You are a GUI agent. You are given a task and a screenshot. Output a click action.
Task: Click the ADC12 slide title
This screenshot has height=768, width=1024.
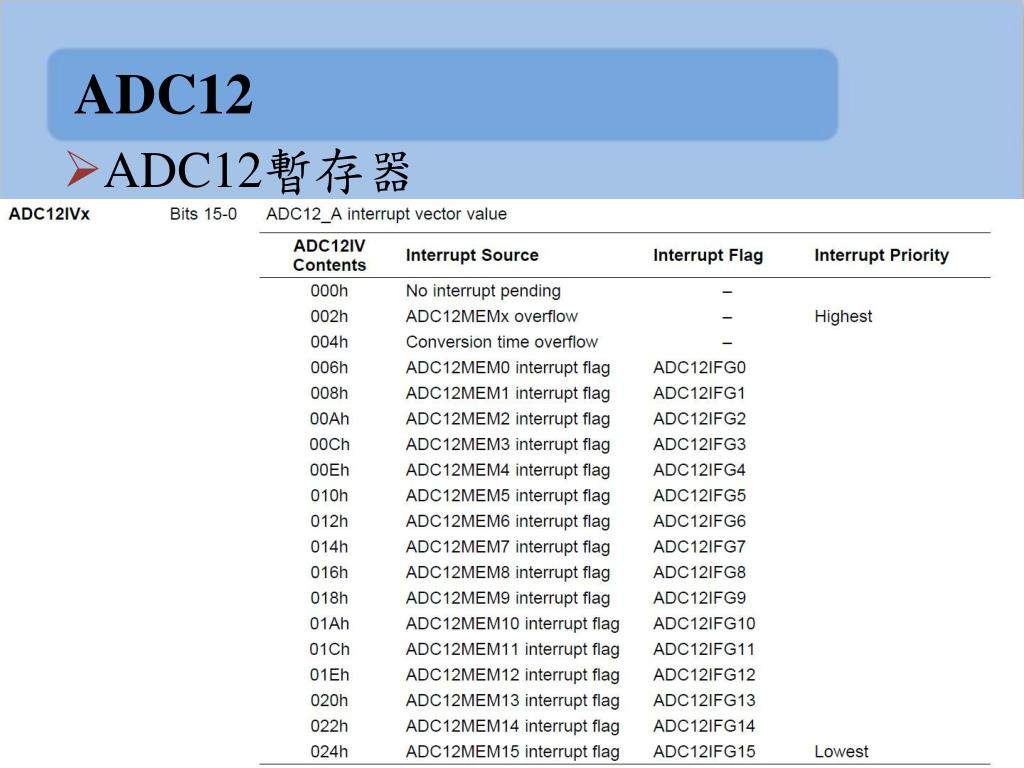click(x=163, y=95)
